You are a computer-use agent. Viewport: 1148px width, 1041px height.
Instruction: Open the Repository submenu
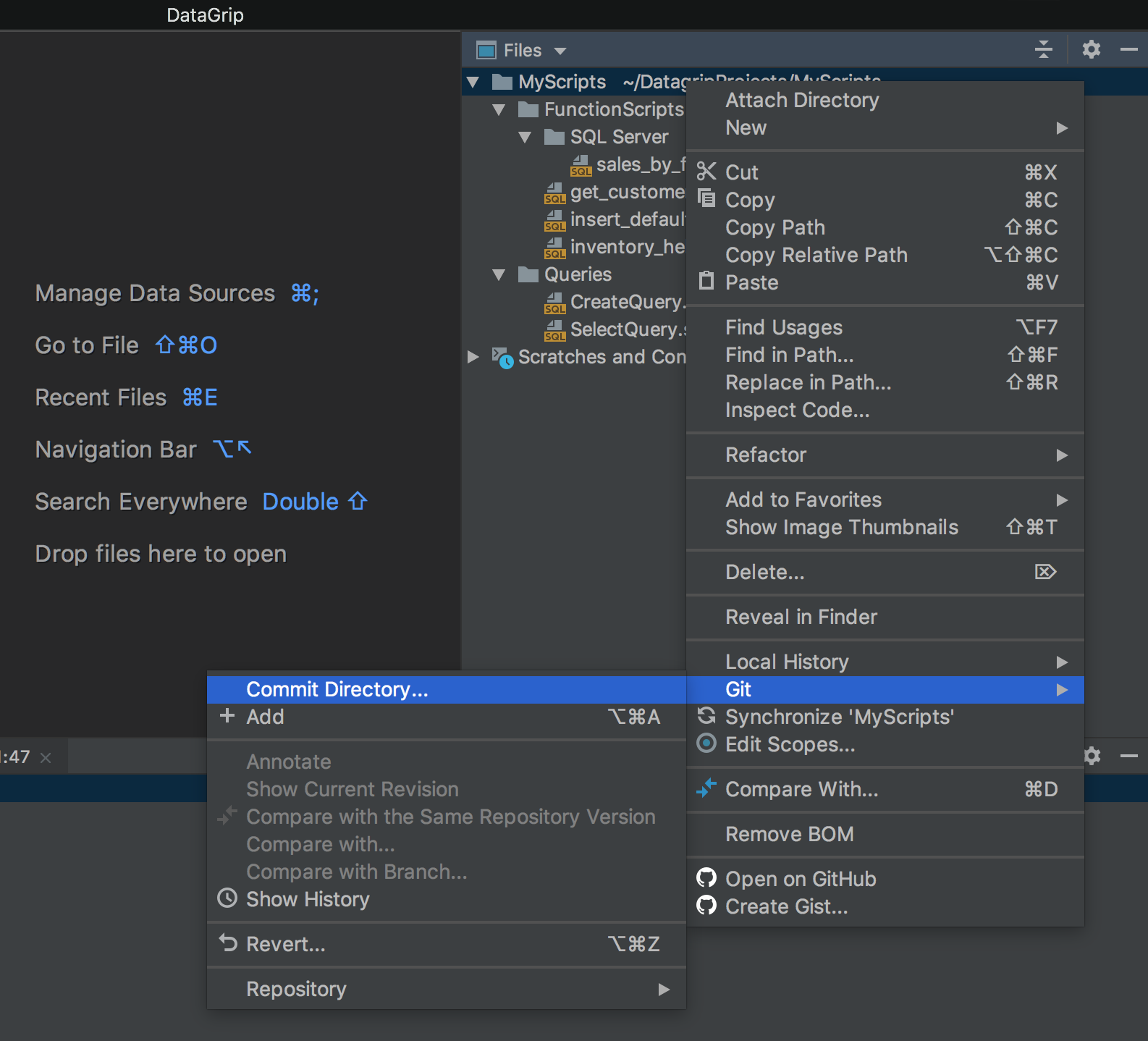tap(447, 989)
